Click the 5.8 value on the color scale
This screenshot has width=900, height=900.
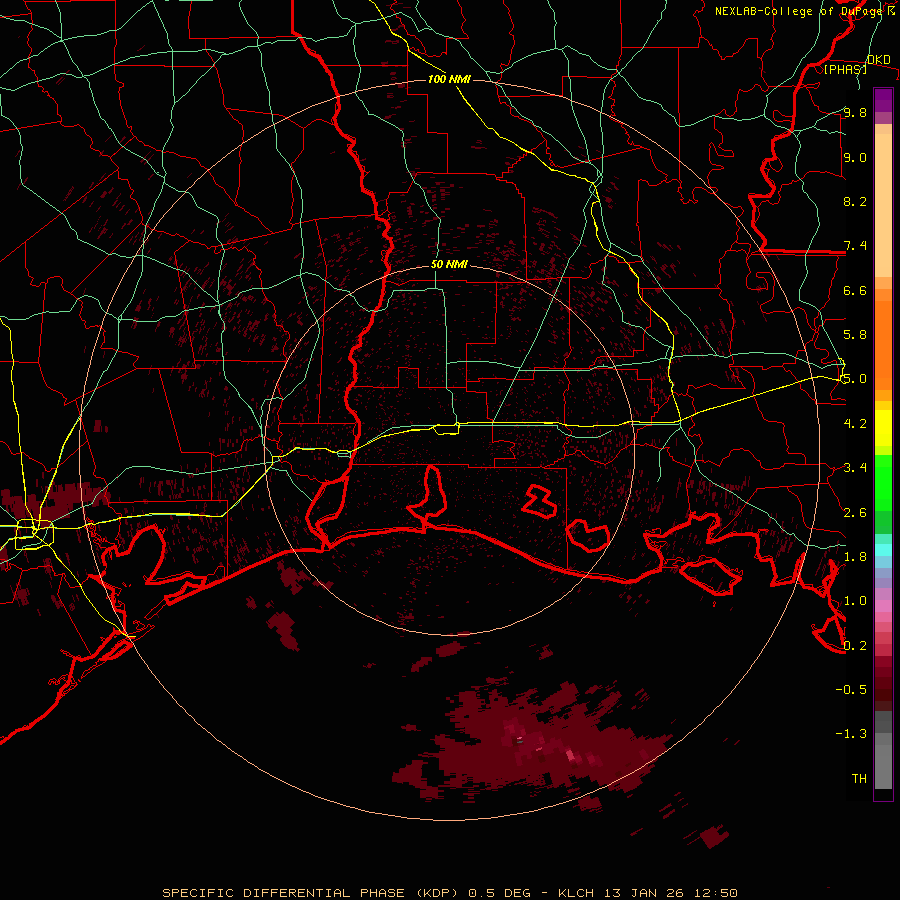(x=855, y=335)
